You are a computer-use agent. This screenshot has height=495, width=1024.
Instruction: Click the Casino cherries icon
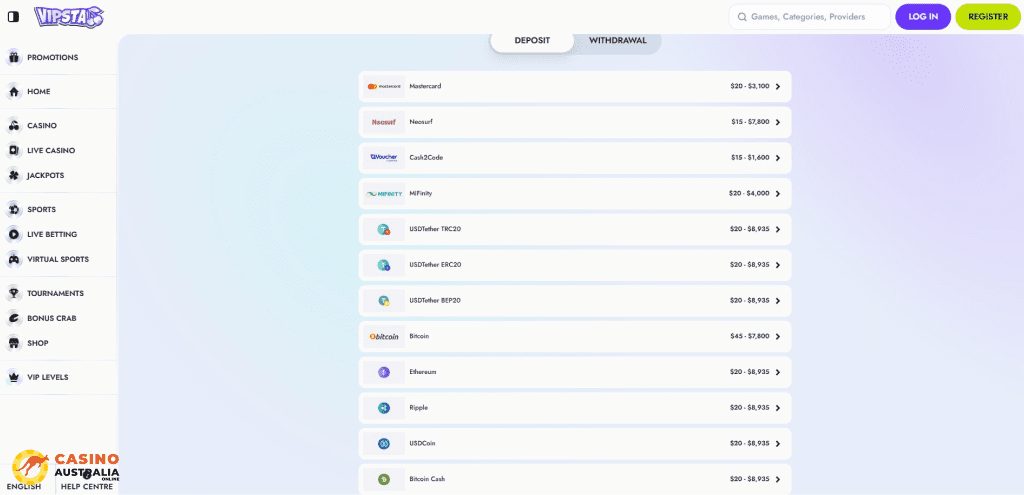coord(14,125)
